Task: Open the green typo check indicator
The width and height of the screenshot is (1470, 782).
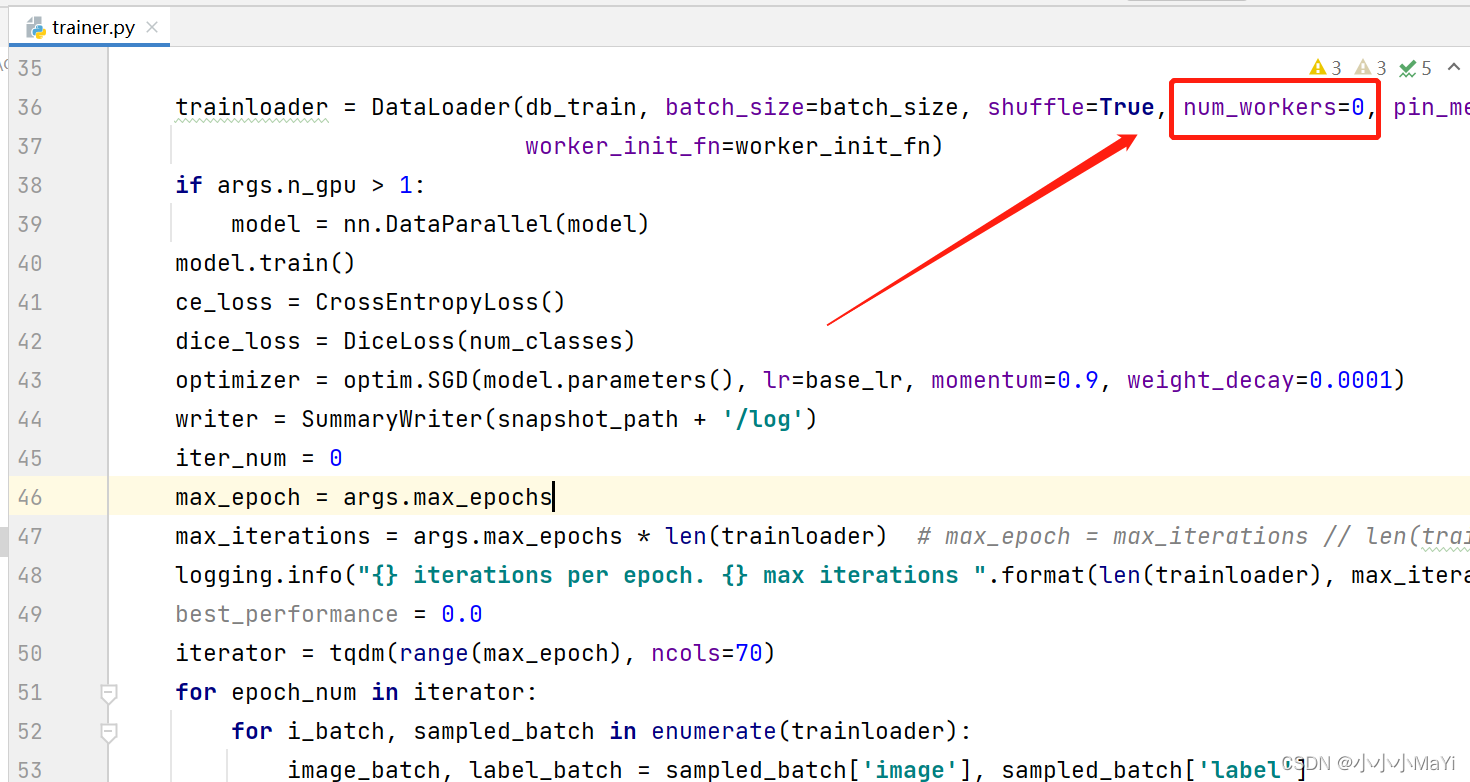Action: pos(1416,68)
